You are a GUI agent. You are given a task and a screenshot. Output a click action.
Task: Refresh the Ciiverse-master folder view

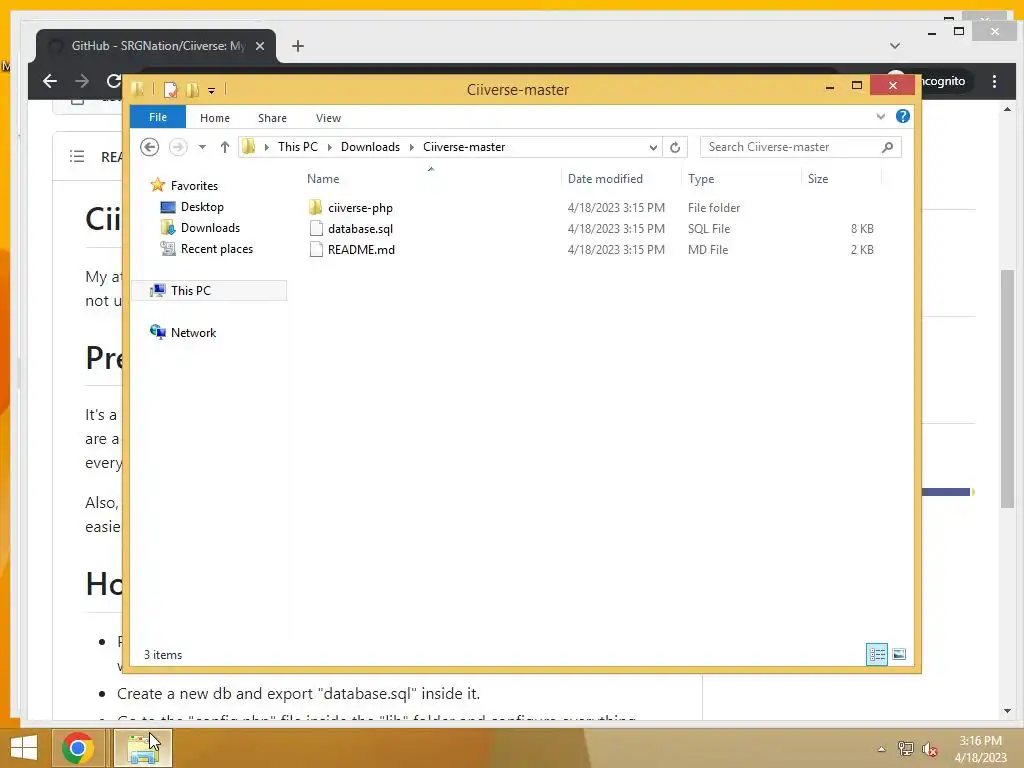tap(675, 147)
